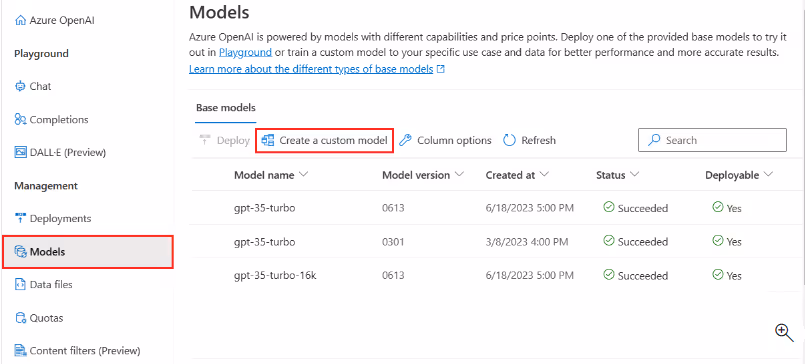Click external link icon after Learn more
The height and width of the screenshot is (364, 805).
[440, 69]
